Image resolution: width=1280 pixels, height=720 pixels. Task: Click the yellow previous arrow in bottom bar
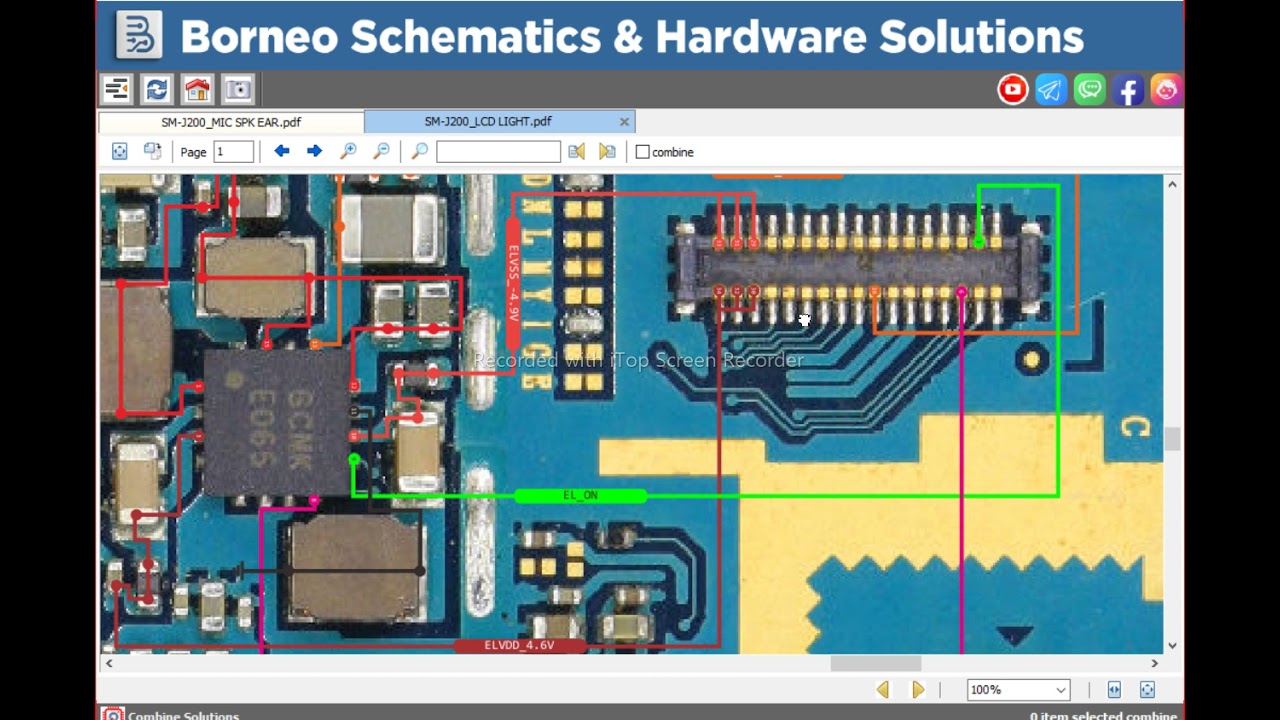pos(882,690)
